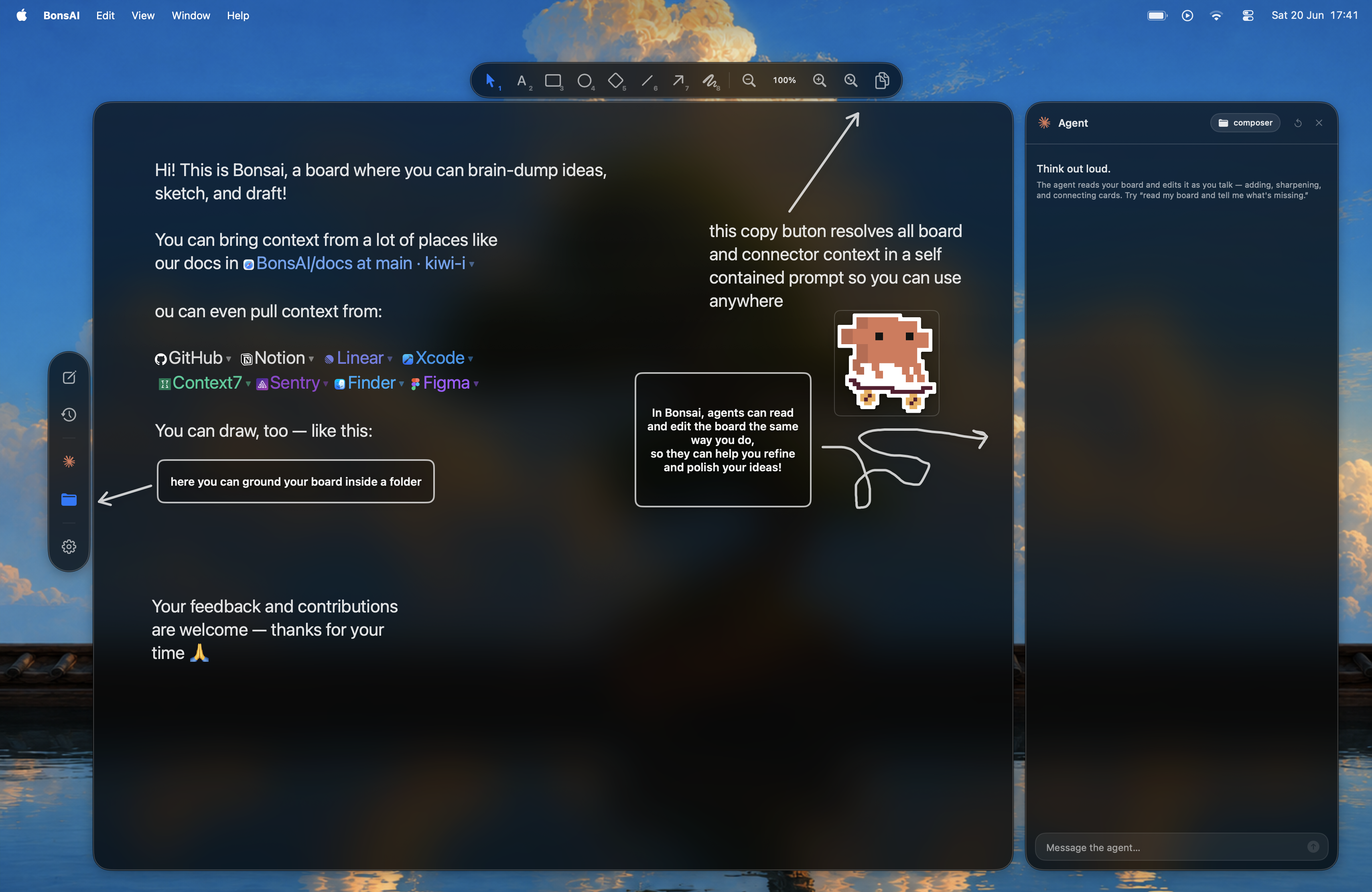Expand the GitHub dropdown arrow

[229, 359]
